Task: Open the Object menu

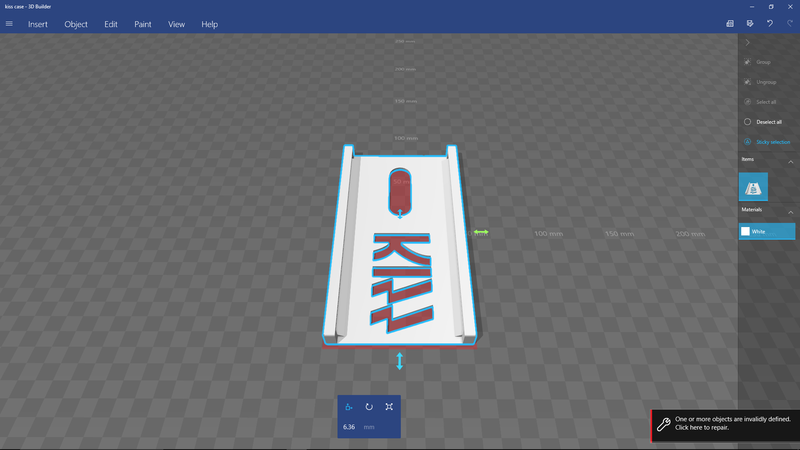Action: (x=76, y=24)
